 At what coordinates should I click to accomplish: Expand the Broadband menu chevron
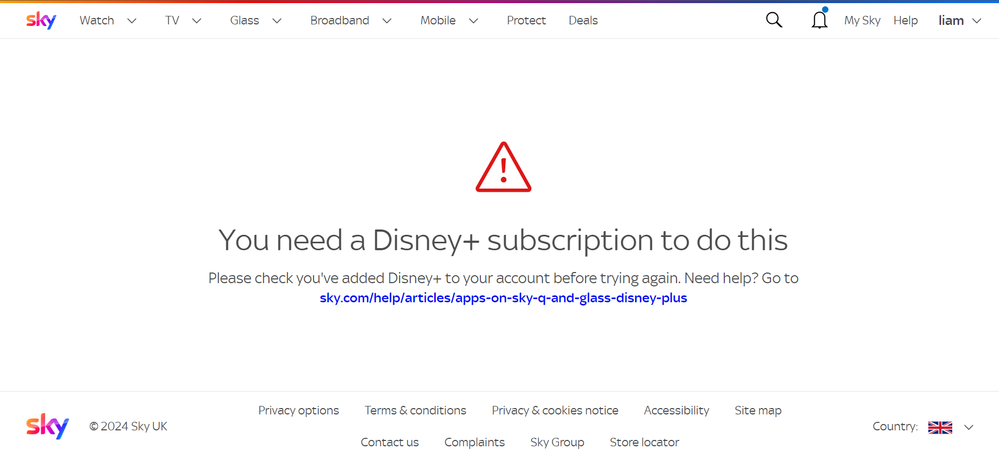coord(387,20)
